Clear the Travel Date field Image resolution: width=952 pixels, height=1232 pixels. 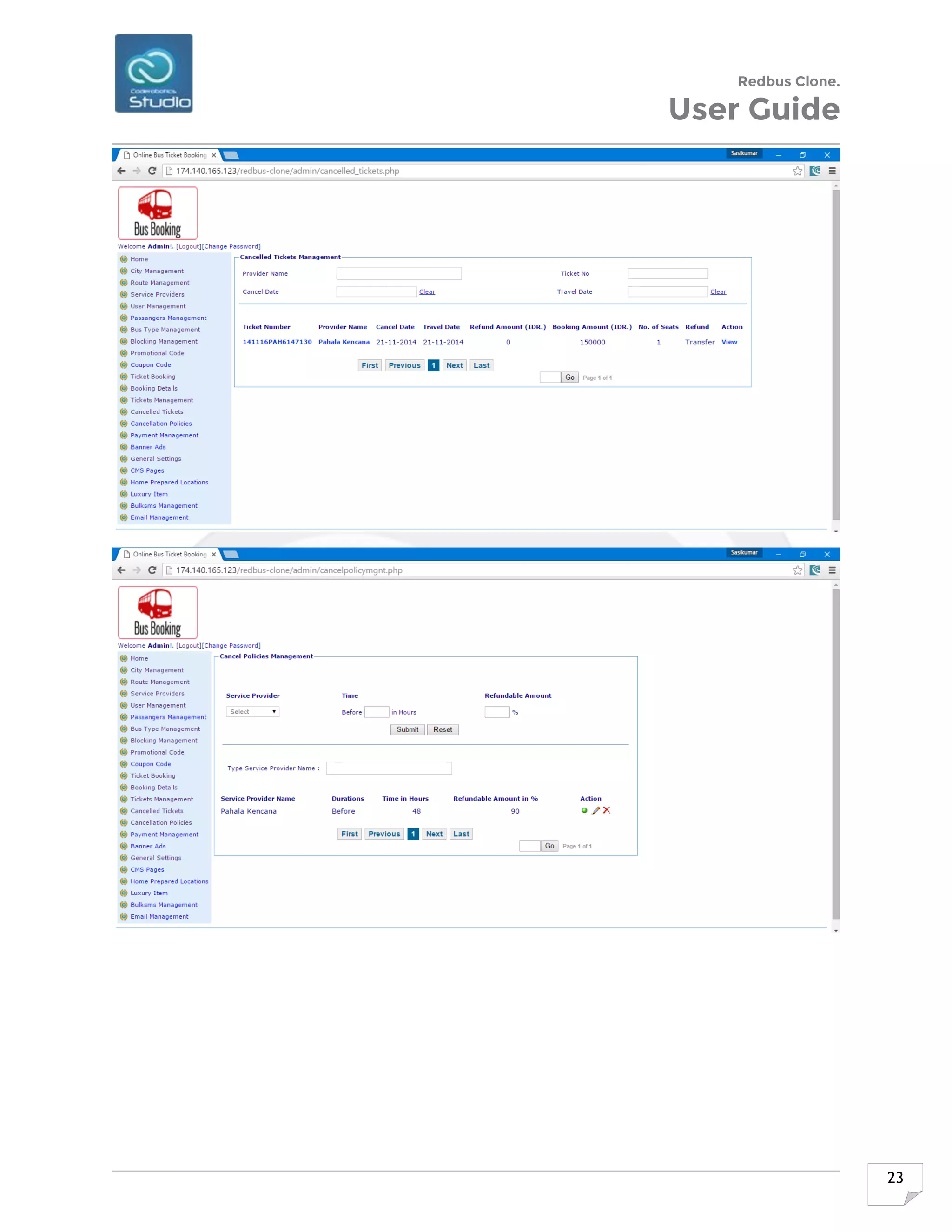pos(718,292)
